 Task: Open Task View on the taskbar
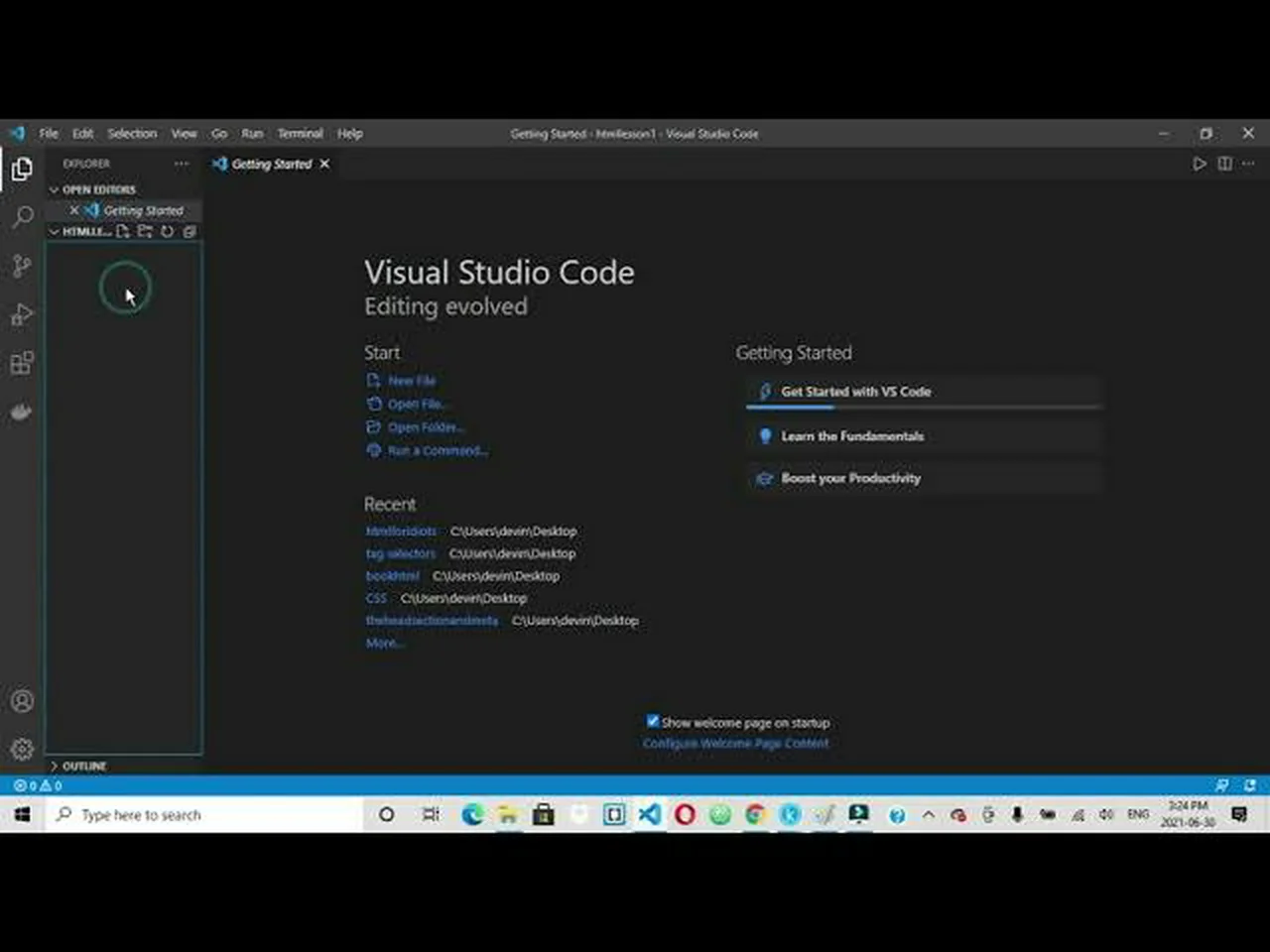click(x=431, y=814)
